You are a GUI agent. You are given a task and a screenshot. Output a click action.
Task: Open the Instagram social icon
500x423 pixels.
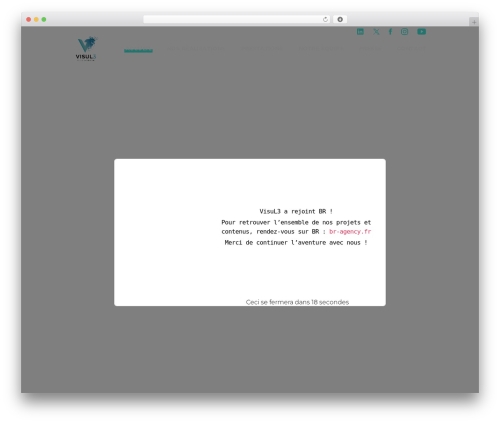pyautogui.click(x=405, y=32)
